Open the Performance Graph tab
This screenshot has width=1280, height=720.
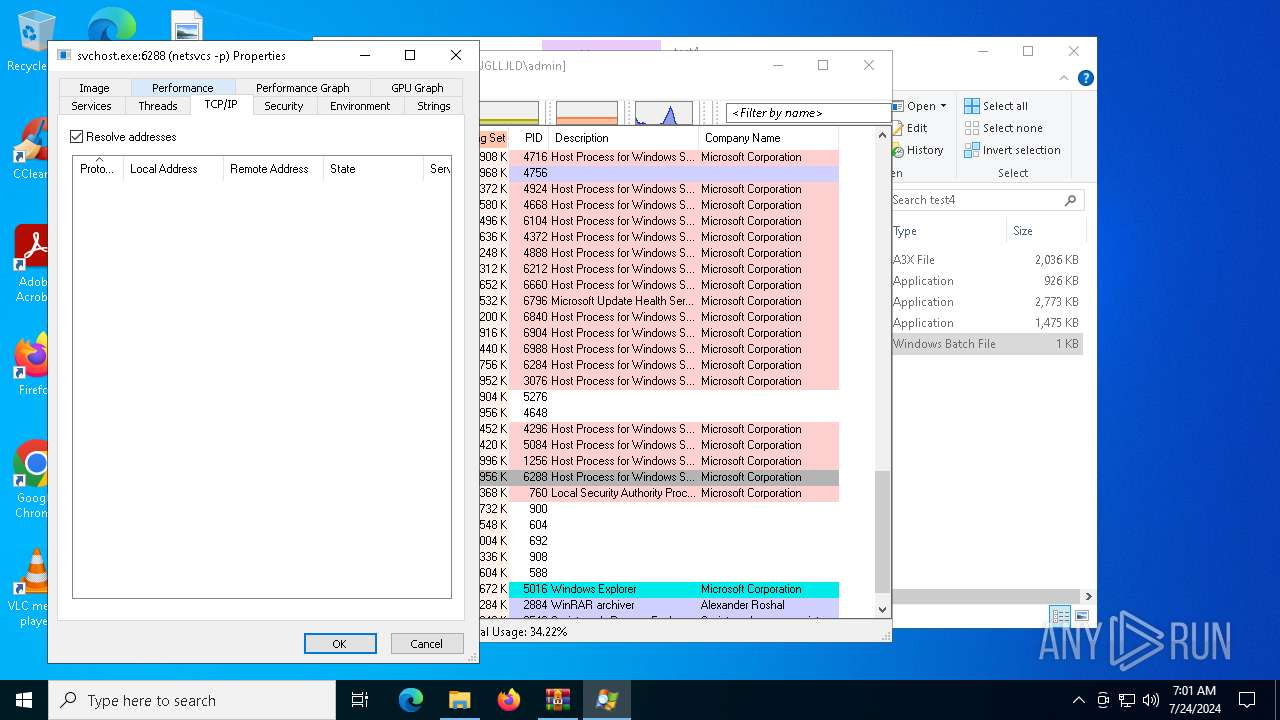pos(302,88)
